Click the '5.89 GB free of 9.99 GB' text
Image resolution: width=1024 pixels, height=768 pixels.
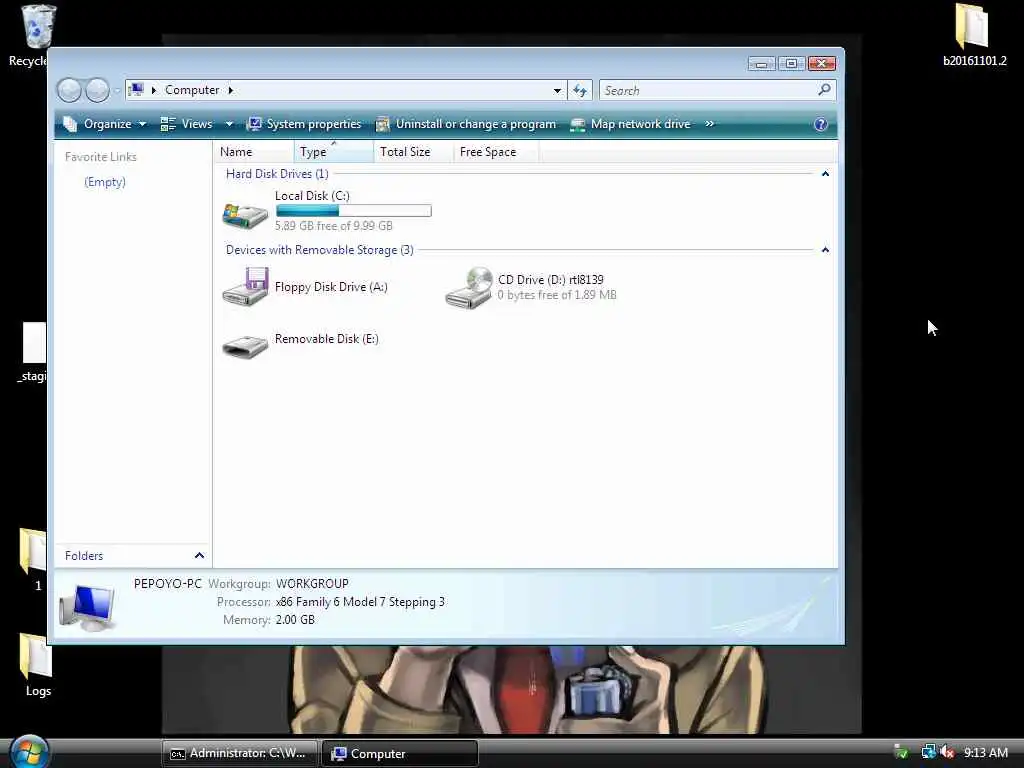(334, 226)
